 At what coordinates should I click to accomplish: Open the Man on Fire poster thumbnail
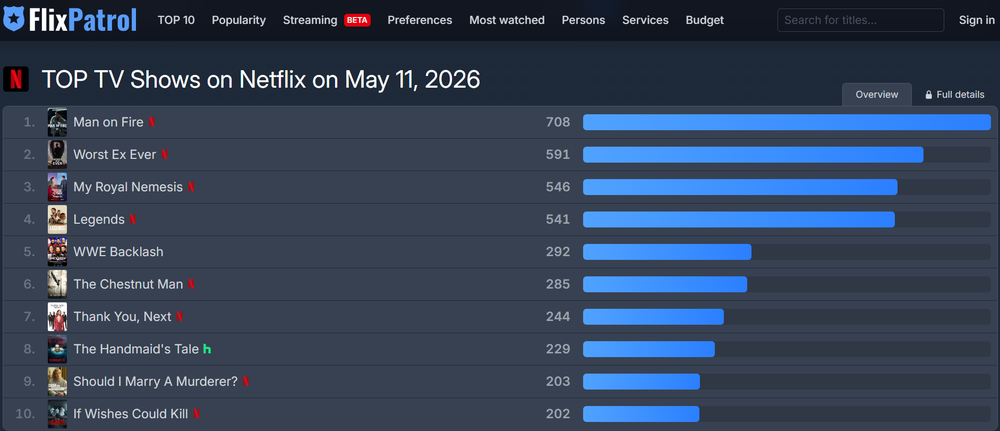(57, 122)
